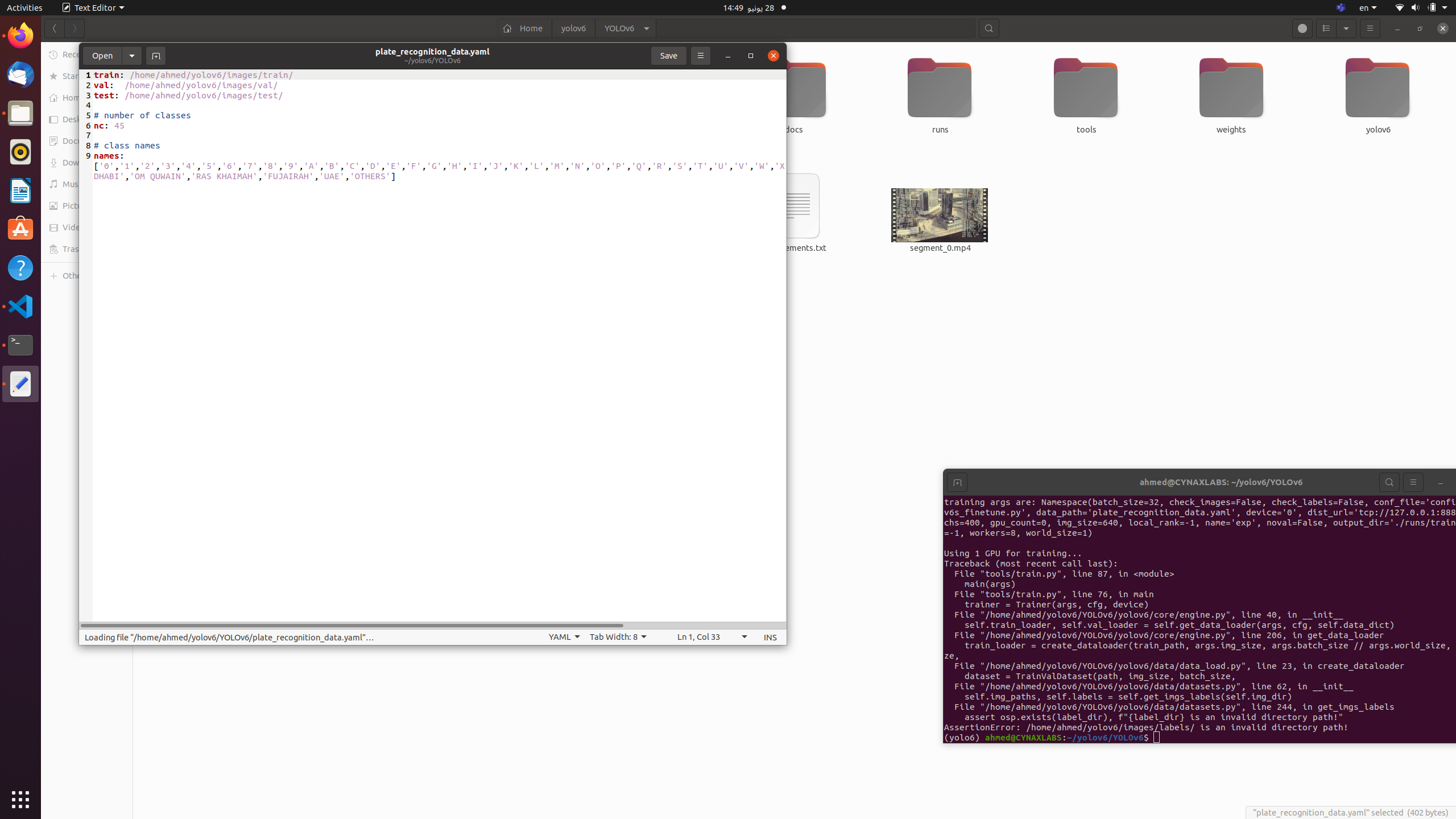Click Activities in the top bar
This screenshot has height=819, width=1456.
pyautogui.click(x=24, y=7)
